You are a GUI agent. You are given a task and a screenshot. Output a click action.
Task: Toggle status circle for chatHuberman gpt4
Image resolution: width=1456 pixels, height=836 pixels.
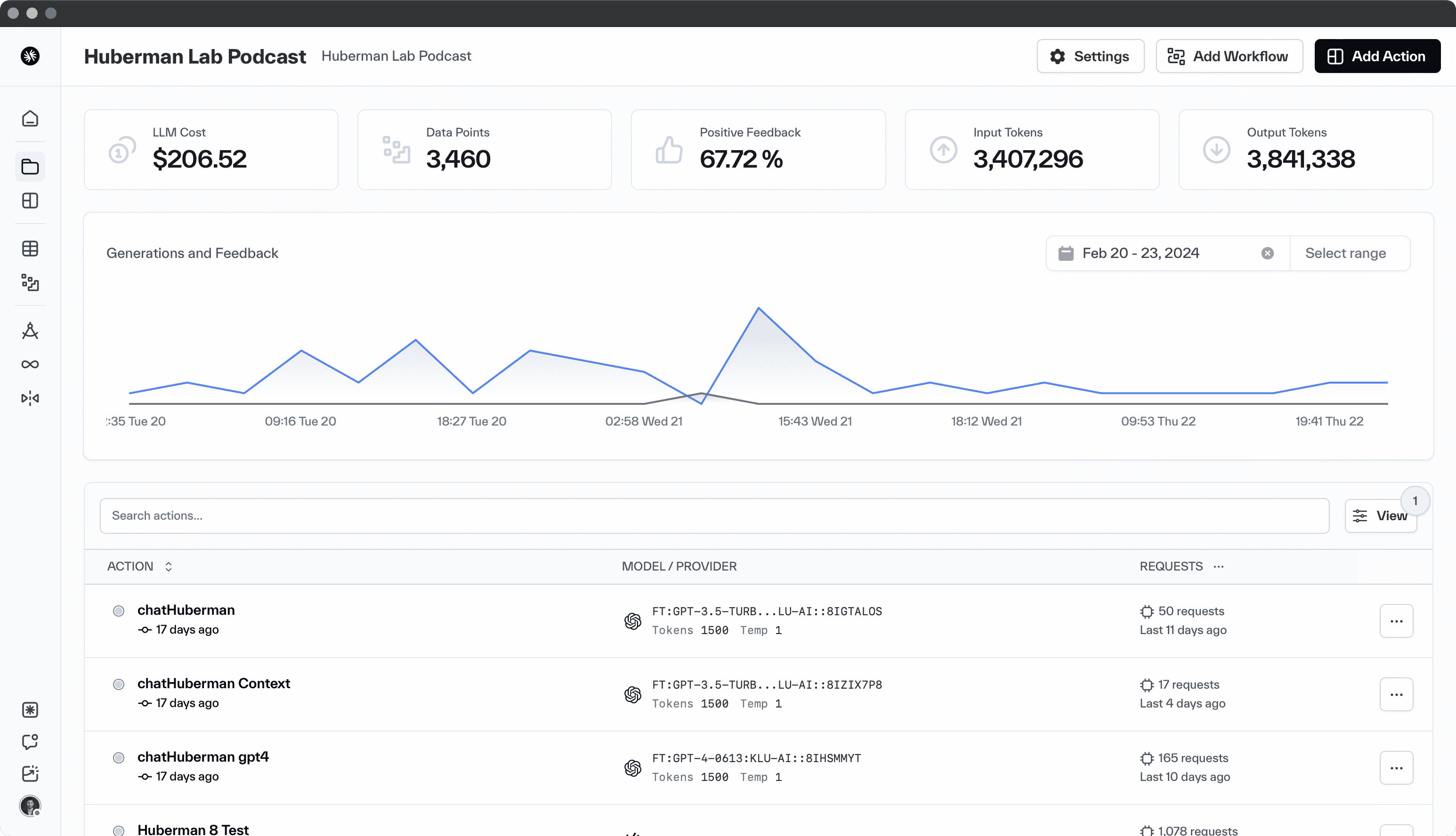(118, 758)
